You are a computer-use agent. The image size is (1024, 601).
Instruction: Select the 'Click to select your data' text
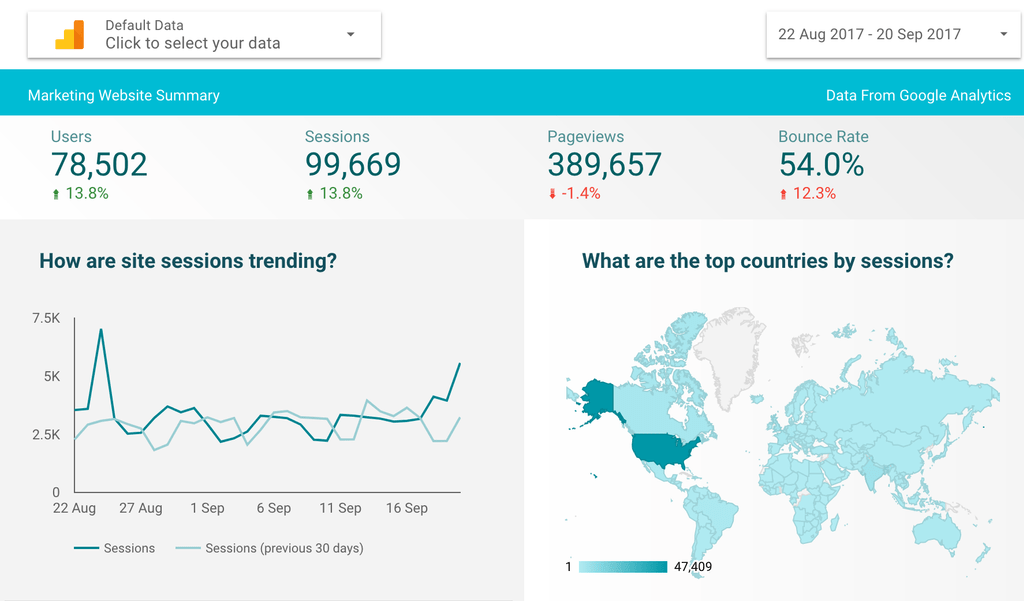193,43
